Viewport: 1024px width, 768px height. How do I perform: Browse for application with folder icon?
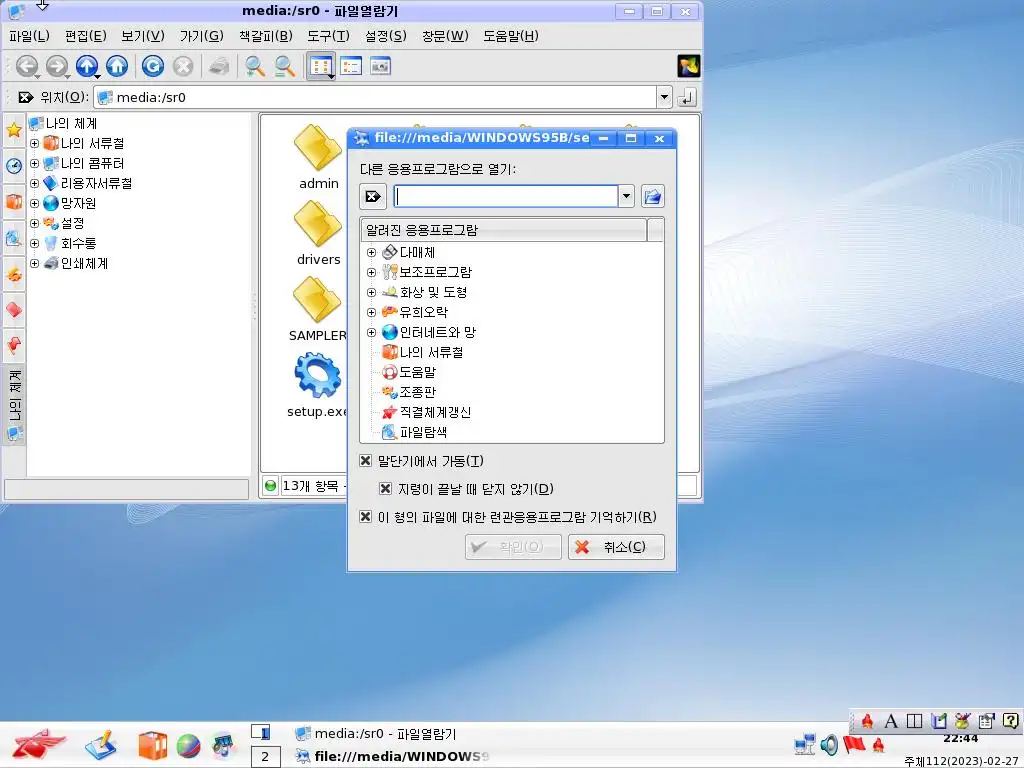(x=652, y=196)
